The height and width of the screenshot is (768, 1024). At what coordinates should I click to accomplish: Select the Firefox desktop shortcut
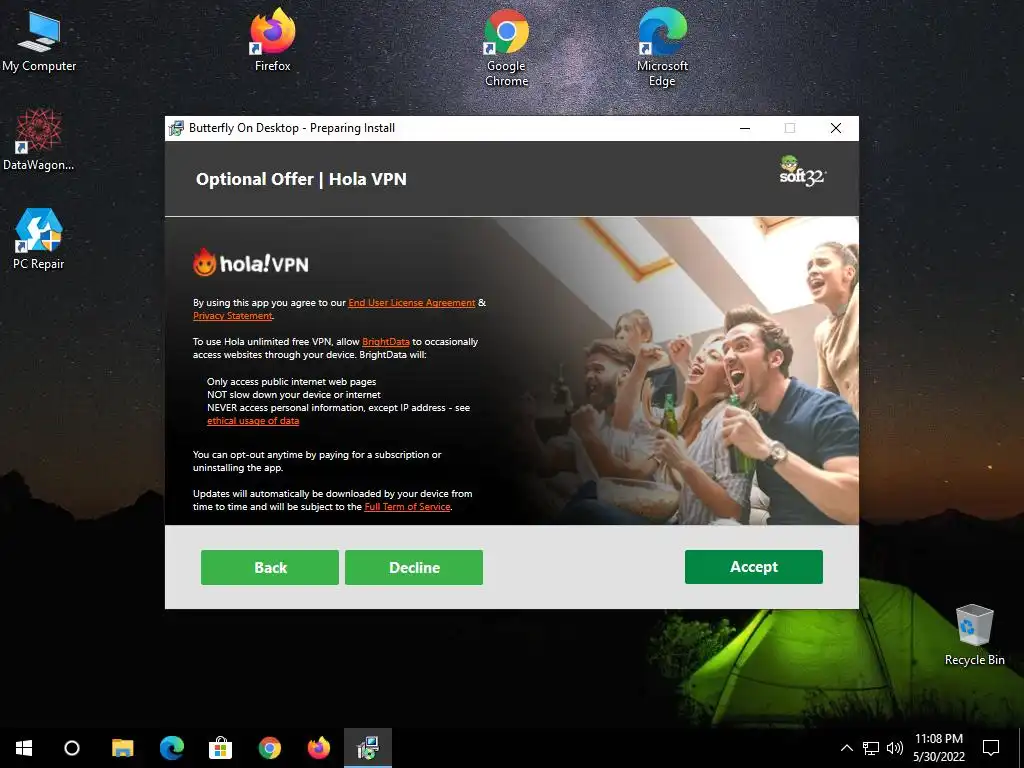[x=272, y=40]
